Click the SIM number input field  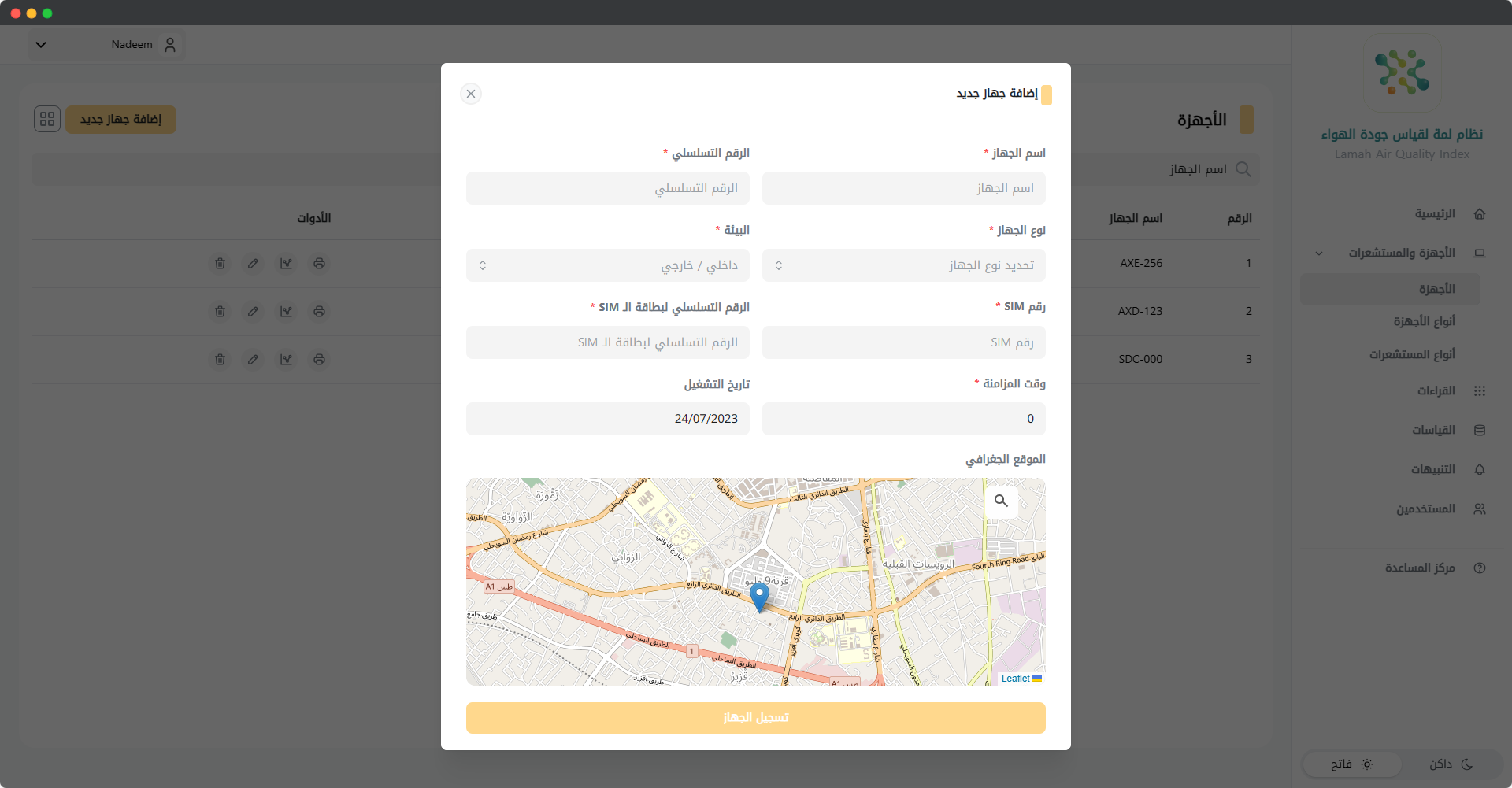coord(904,342)
